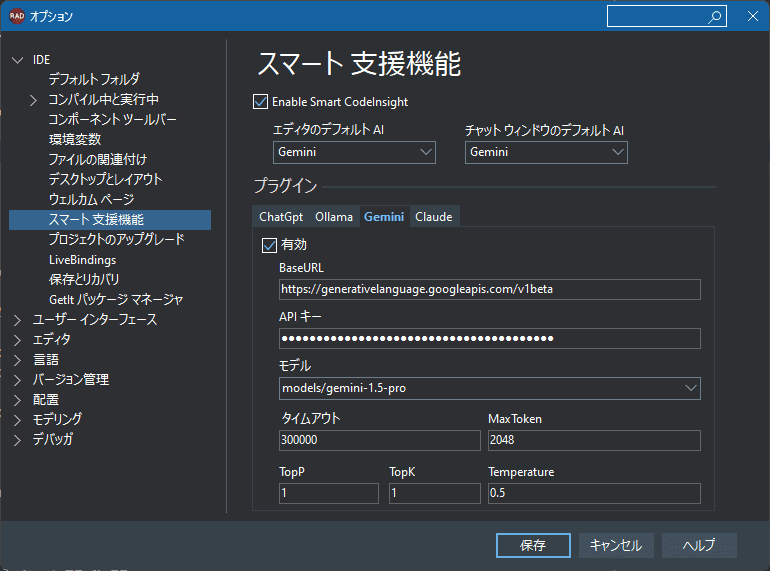Select コンパイル中と実行中 label in tree
This screenshot has height=571, width=770.
[x=104, y=100]
